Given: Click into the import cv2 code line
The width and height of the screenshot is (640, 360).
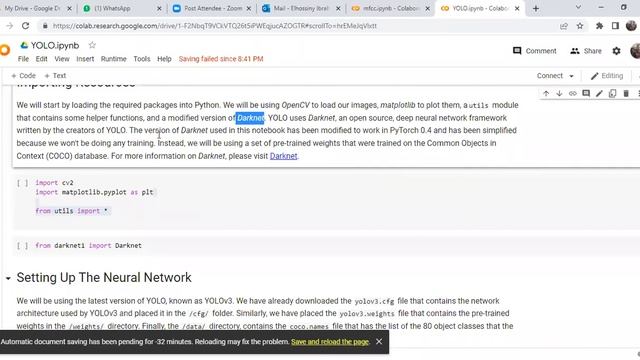Looking at the screenshot, I should click(54, 183).
